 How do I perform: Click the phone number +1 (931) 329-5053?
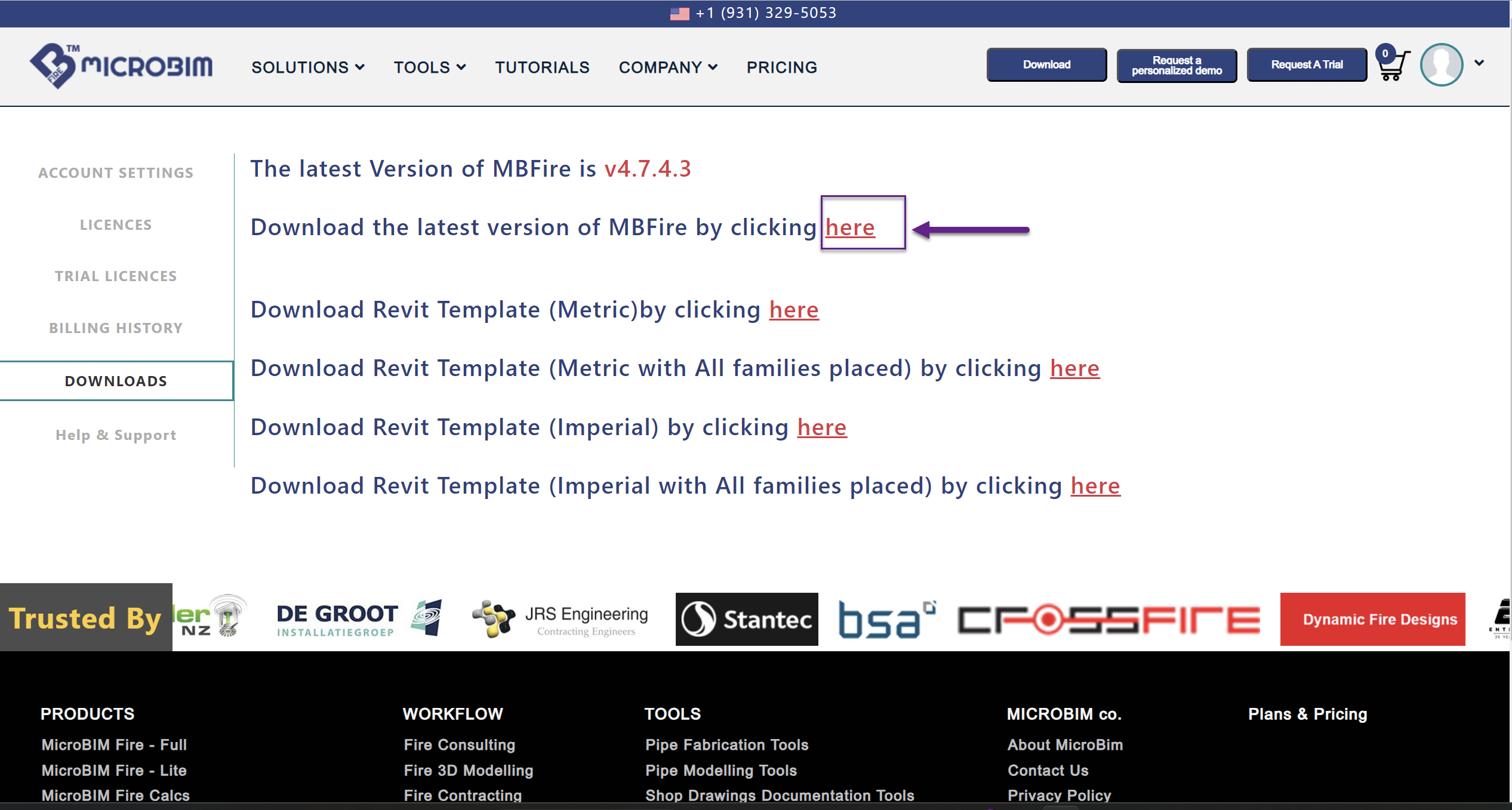pos(766,13)
